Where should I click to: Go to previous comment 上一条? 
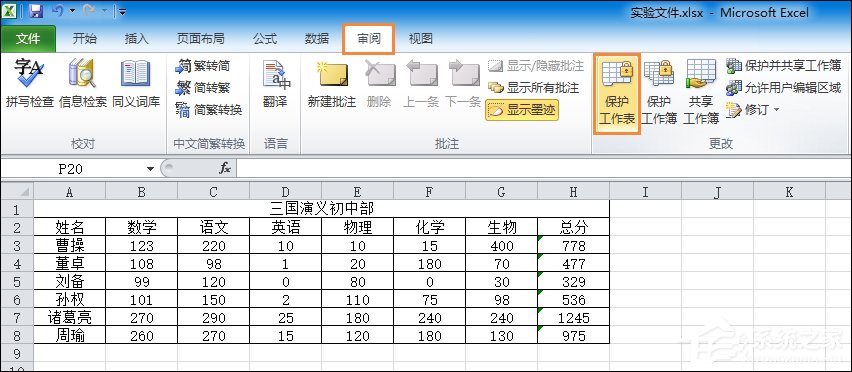[421, 84]
